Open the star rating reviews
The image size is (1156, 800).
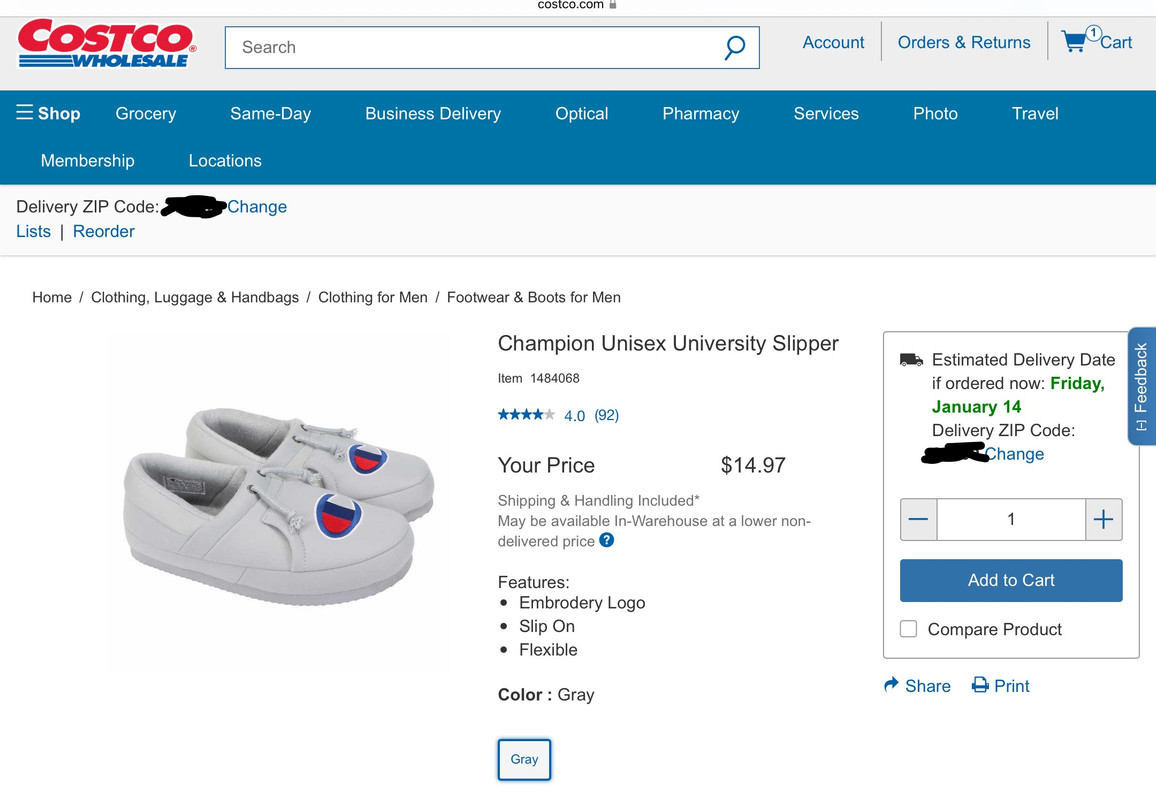pyautogui.click(x=526, y=415)
